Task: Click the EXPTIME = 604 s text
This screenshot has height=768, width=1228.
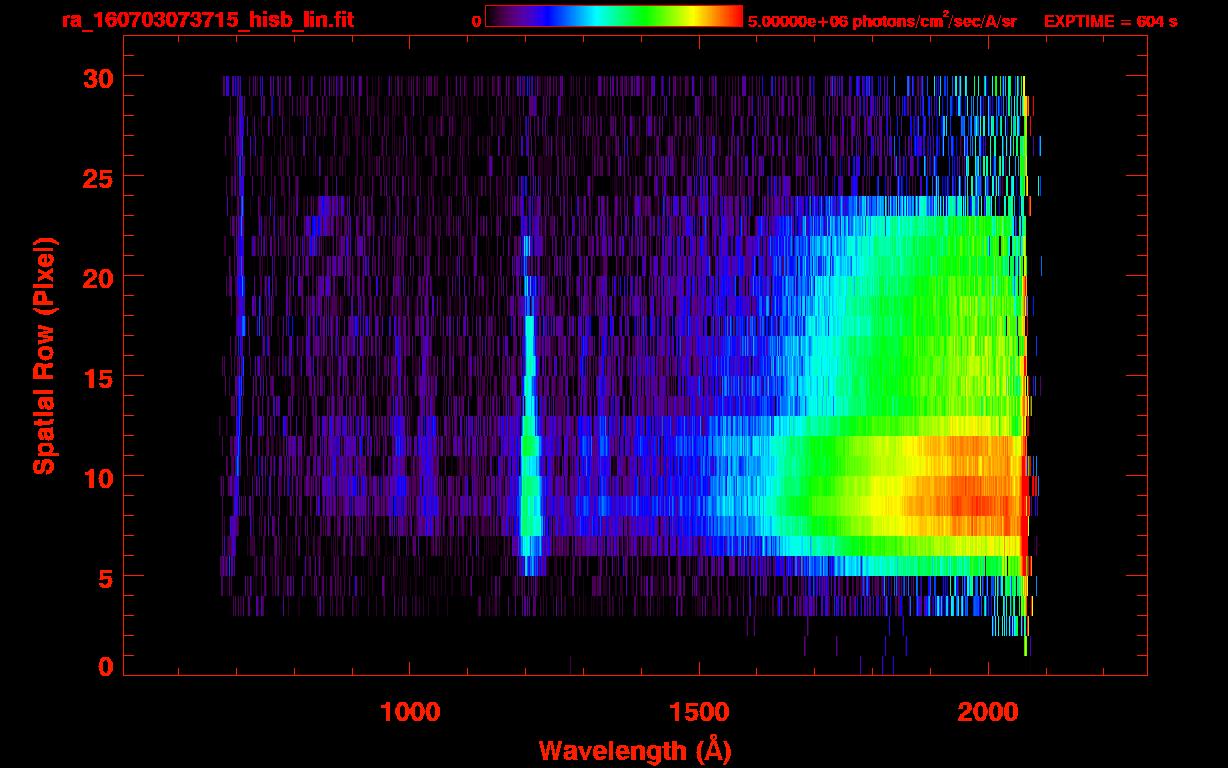Action: (1110, 21)
